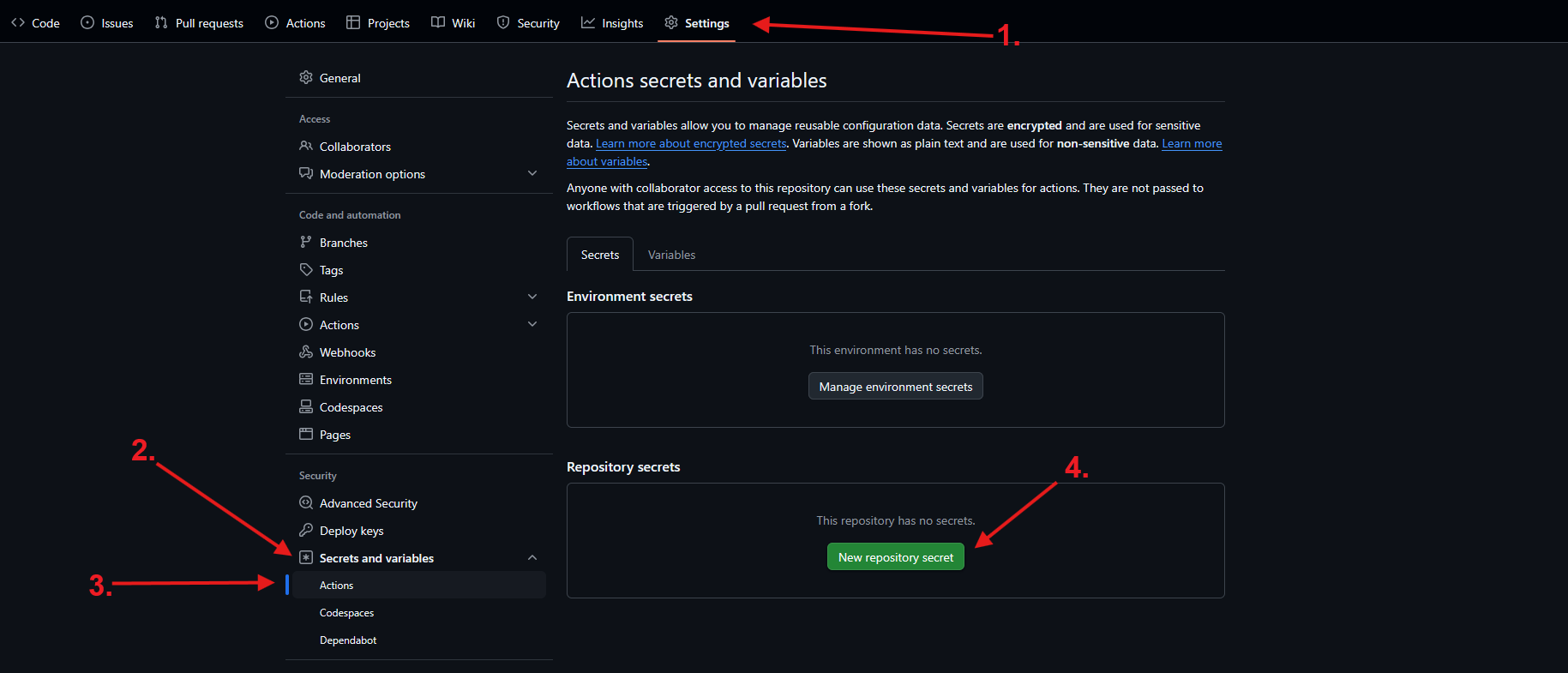Click the Codespaces icon under Code and automation
1568x673 pixels.
click(306, 406)
